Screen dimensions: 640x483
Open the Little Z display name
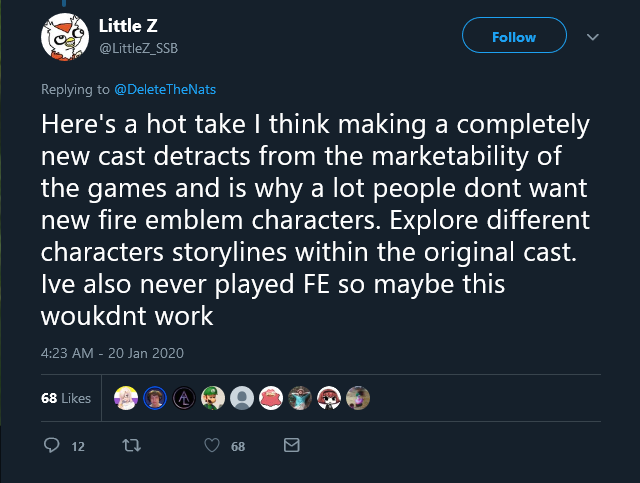pyautogui.click(x=128, y=26)
